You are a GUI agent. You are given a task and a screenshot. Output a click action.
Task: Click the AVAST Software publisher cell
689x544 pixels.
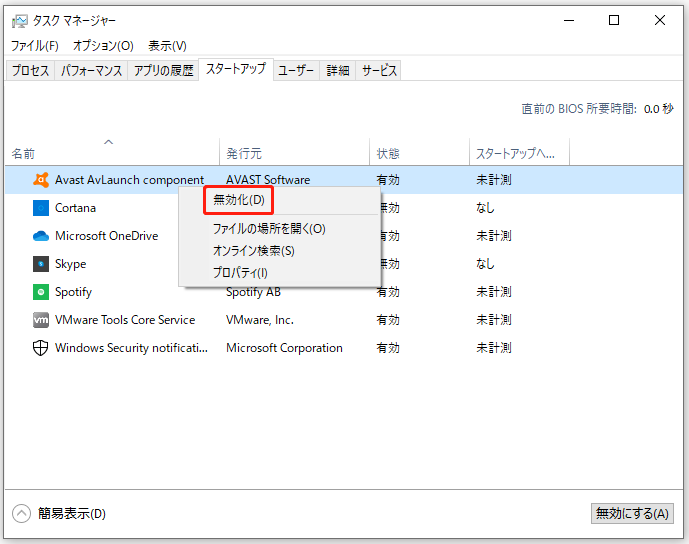(x=268, y=180)
